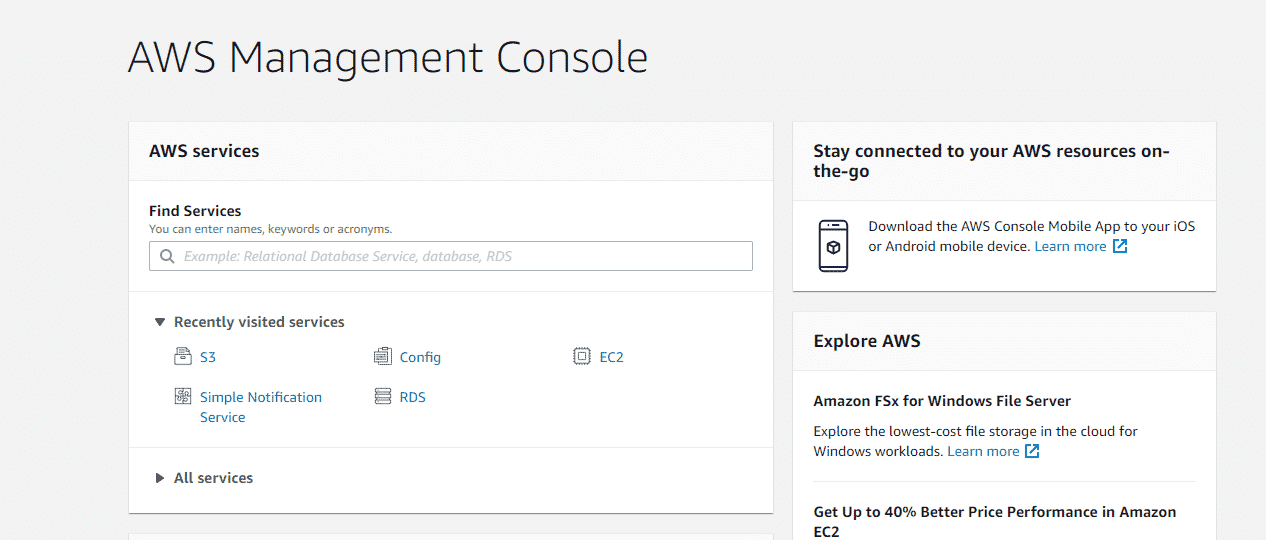Focus the Find Services search field
The height and width of the screenshot is (540, 1266).
tap(451, 256)
